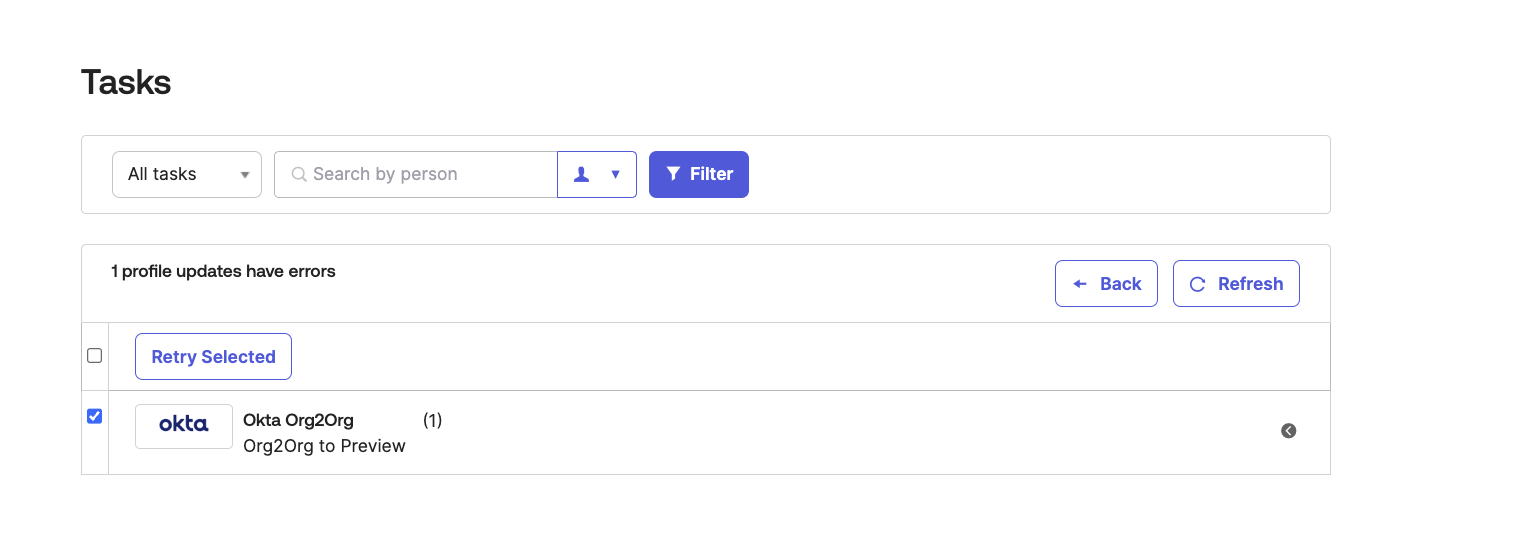Click the magnifier icon in search box
This screenshot has width=1530, height=550.
click(298, 174)
